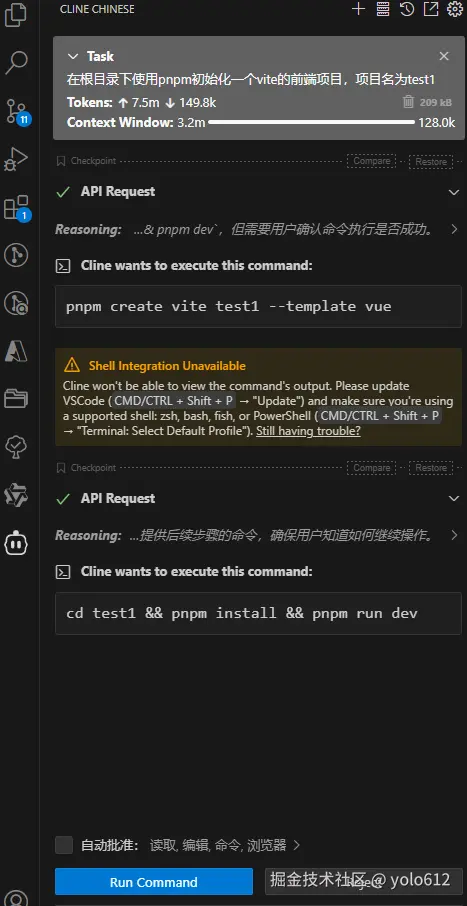467x906 pixels.
Task: Open Cline task history clock icon
Action: point(407,9)
